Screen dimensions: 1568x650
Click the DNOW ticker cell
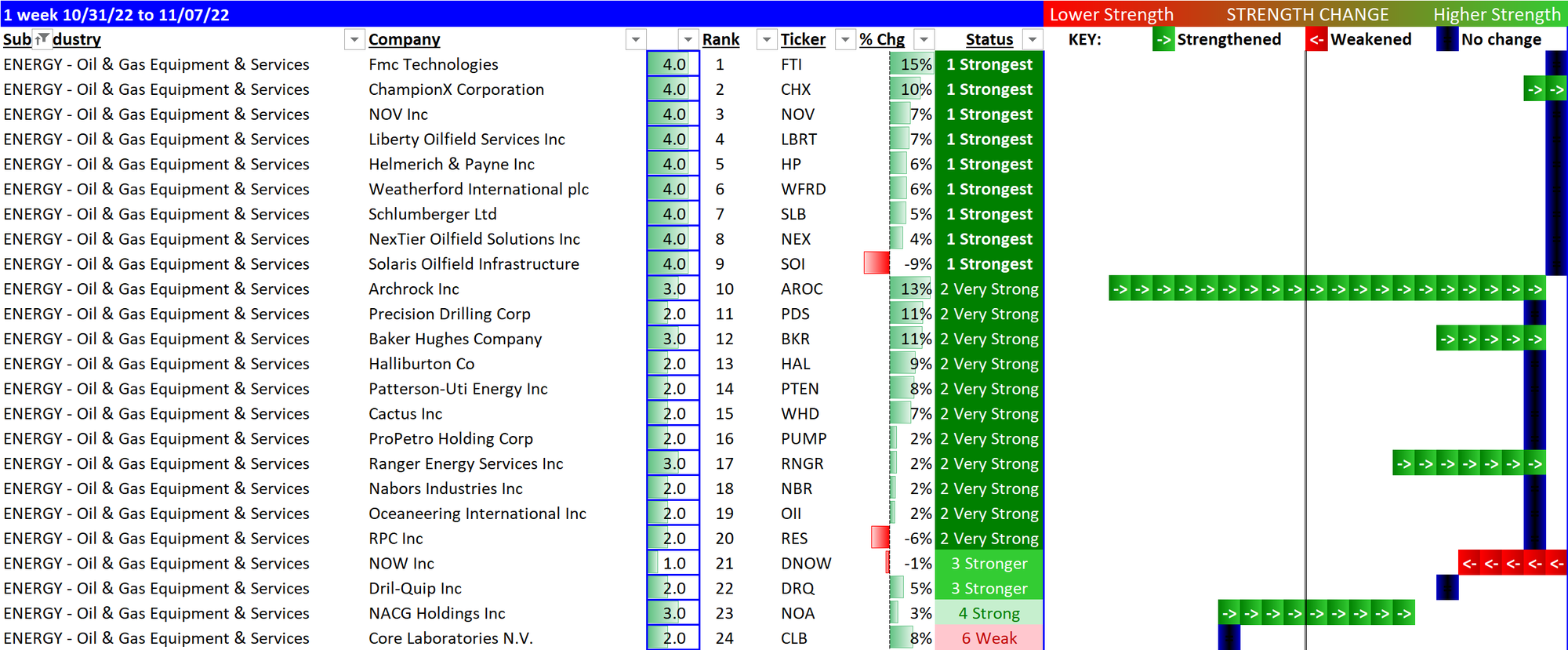[x=806, y=564]
